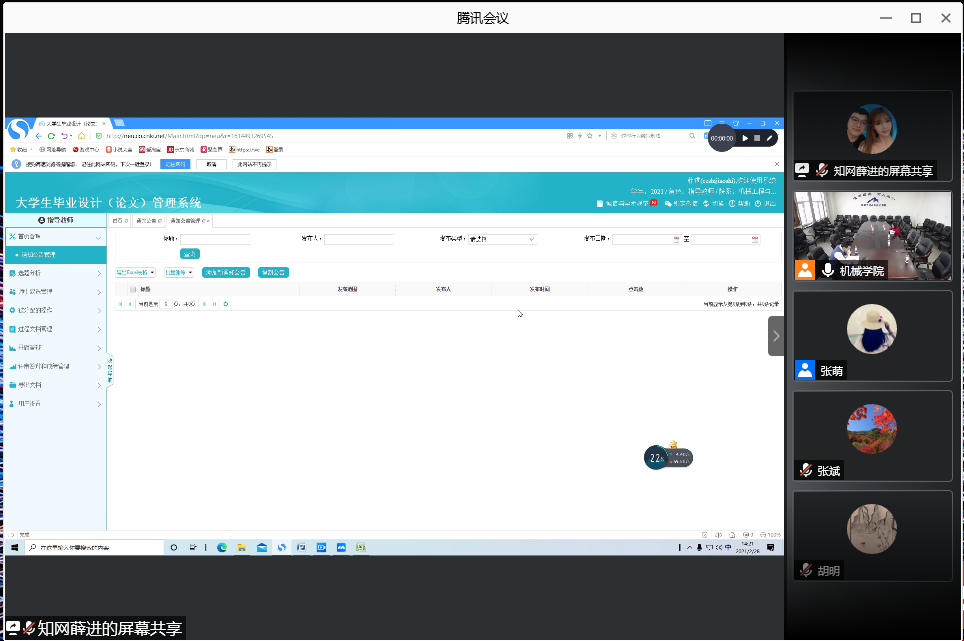Viewport: 964px width, 641px height.
Task: Click the title input field in search form
Action: (x=215, y=240)
